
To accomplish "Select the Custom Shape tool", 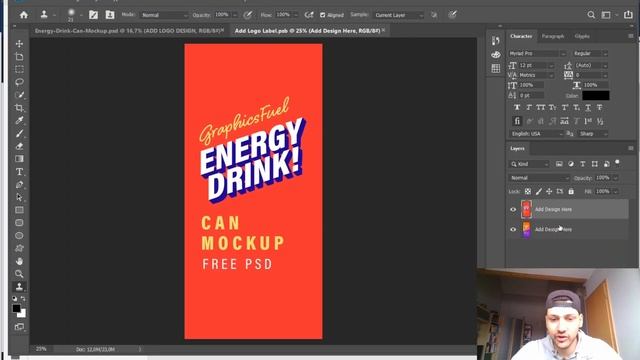I will (19, 248).
